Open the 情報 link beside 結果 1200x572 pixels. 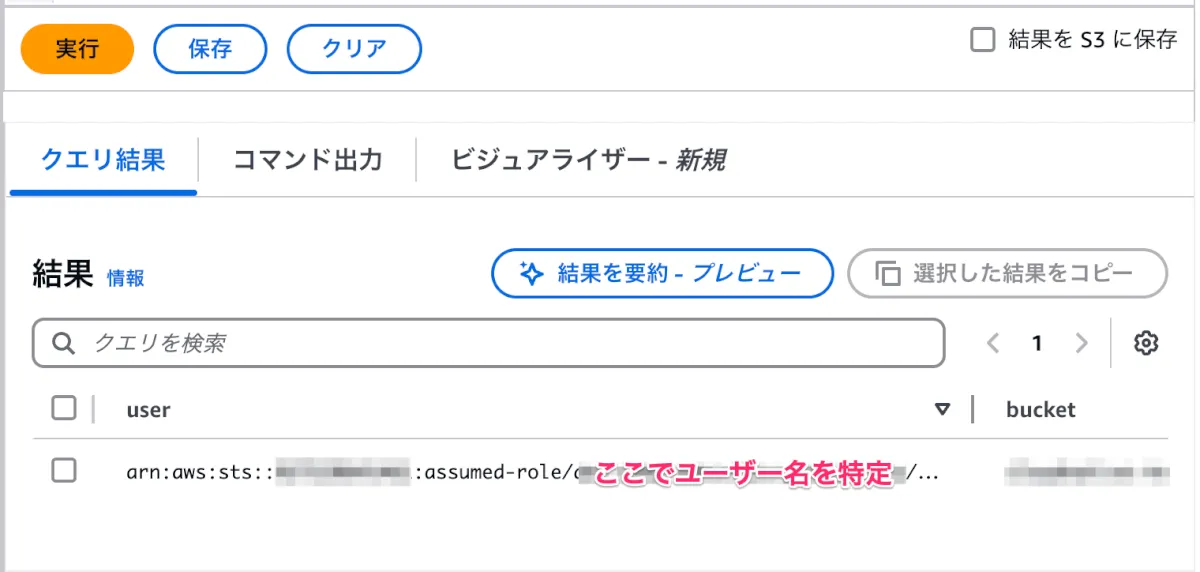(126, 279)
